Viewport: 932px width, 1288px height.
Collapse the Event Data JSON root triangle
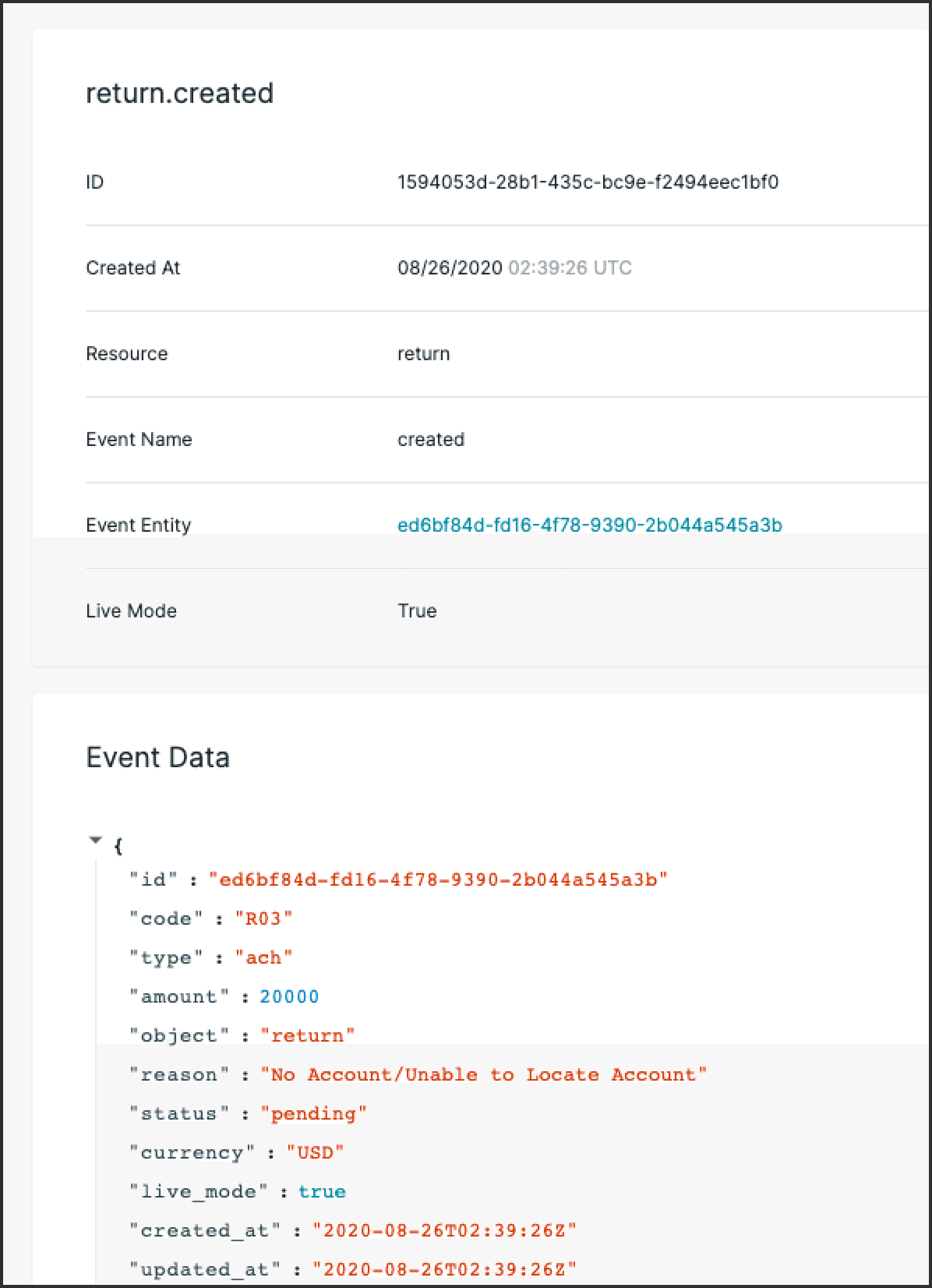(x=96, y=840)
